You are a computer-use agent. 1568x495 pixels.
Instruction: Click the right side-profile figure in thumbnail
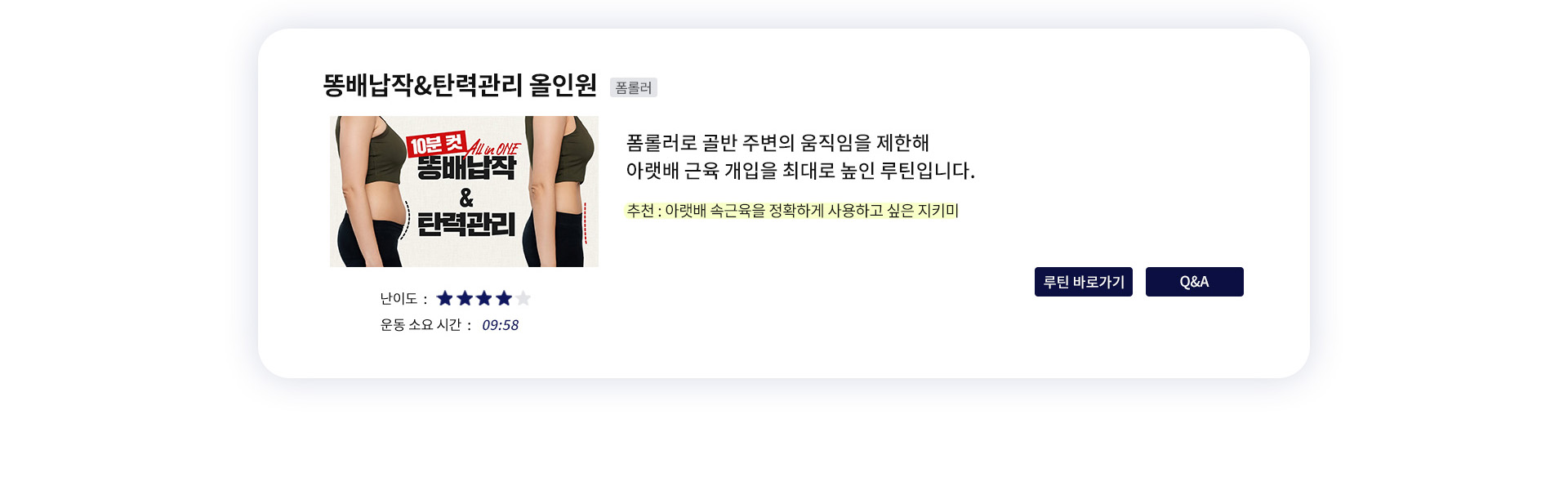point(559,191)
